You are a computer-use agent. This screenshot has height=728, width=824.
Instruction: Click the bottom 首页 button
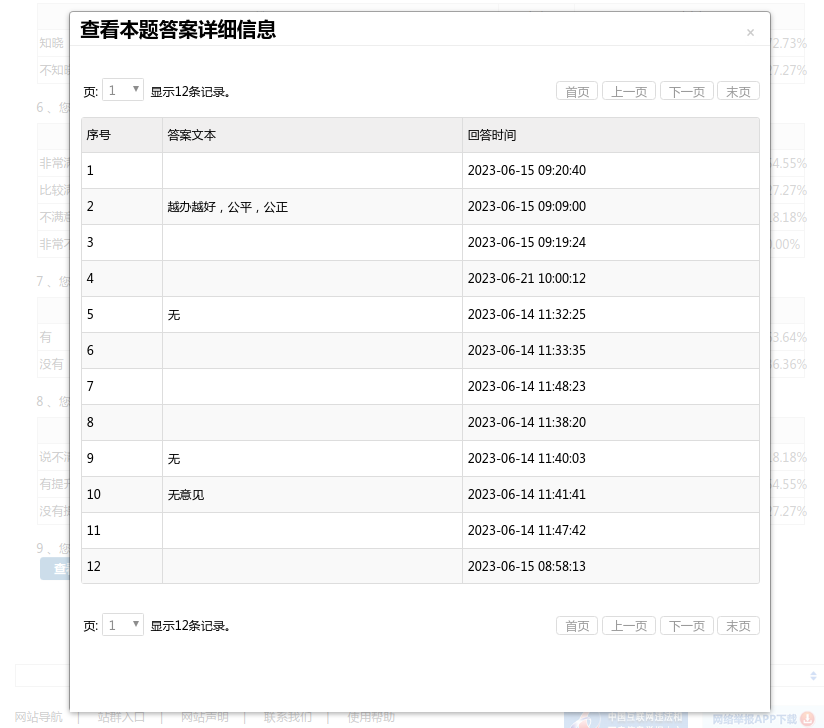click(x=577, y=626)
